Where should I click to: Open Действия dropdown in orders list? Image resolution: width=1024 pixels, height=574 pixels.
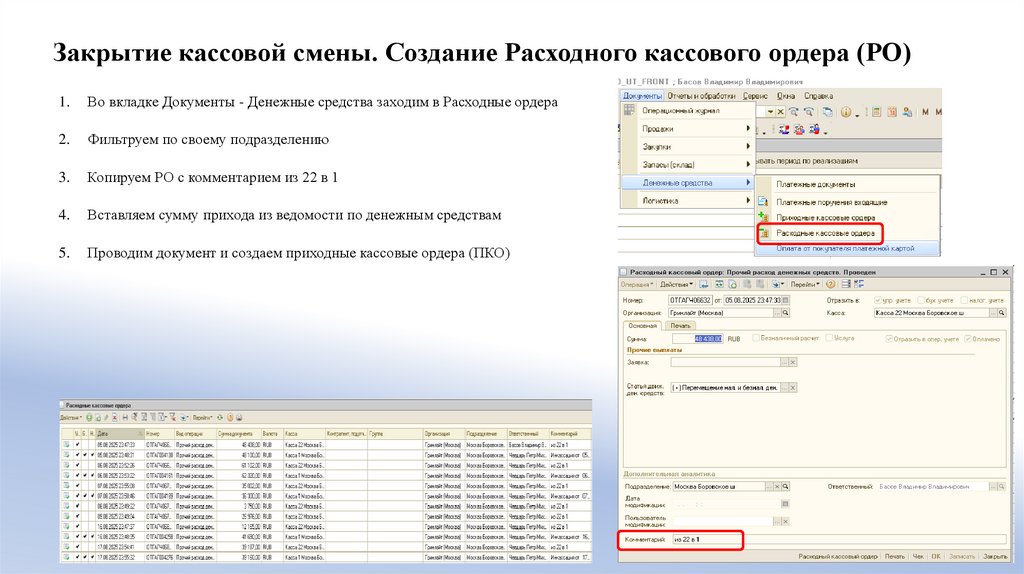tap(71, 418)
